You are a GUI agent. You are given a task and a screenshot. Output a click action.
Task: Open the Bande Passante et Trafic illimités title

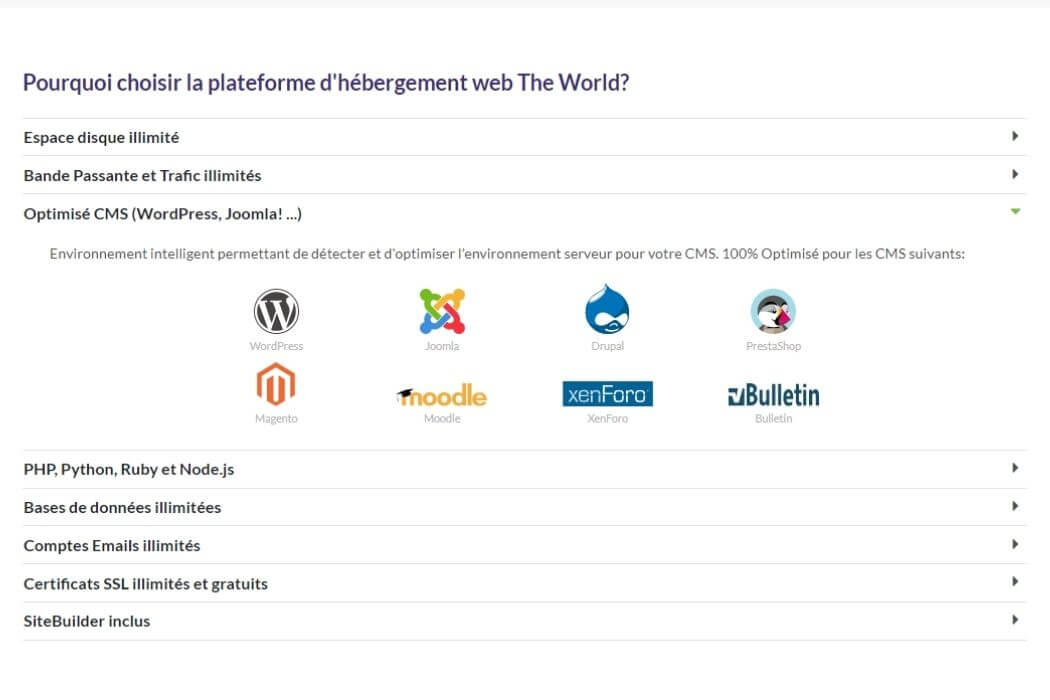[142, 176]
